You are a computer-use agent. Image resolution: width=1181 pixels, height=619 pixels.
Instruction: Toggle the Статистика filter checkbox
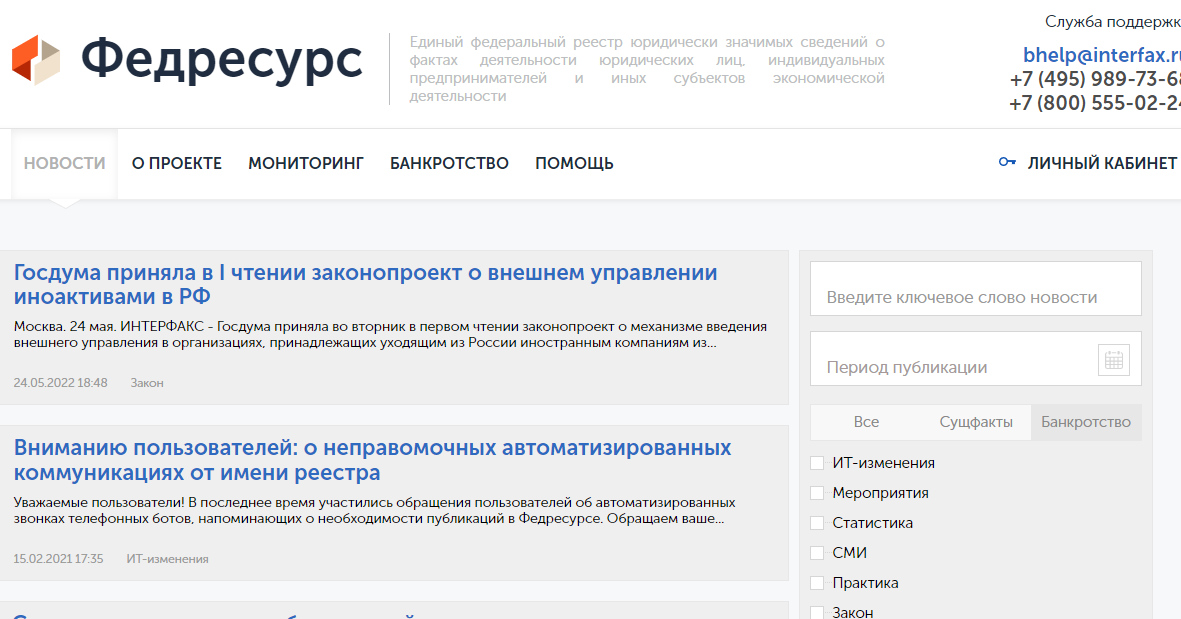click(x=817, y=523)
